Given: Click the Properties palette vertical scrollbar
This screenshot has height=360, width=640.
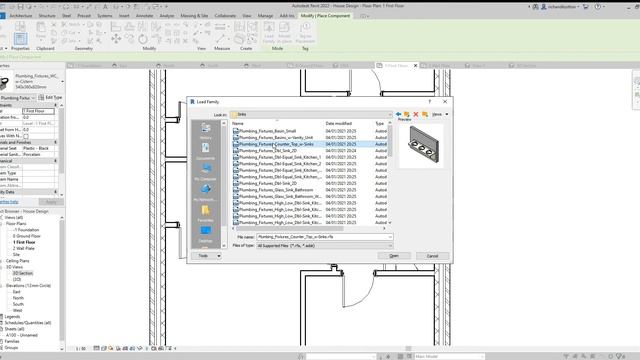Looking at the screenshot, I should tap(62, 141).
